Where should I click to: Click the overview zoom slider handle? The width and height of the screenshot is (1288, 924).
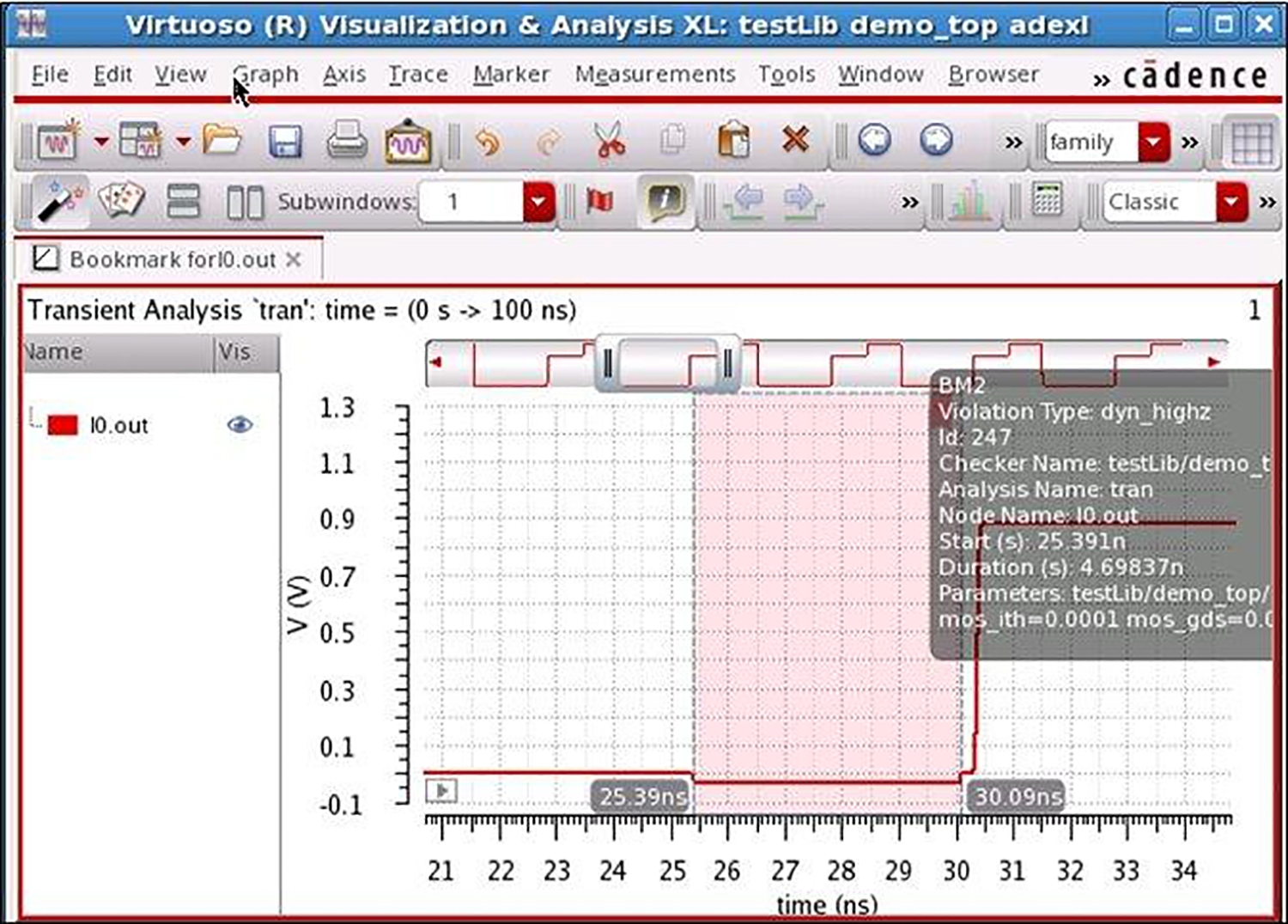pyautogui.click(x=667, y=363)
